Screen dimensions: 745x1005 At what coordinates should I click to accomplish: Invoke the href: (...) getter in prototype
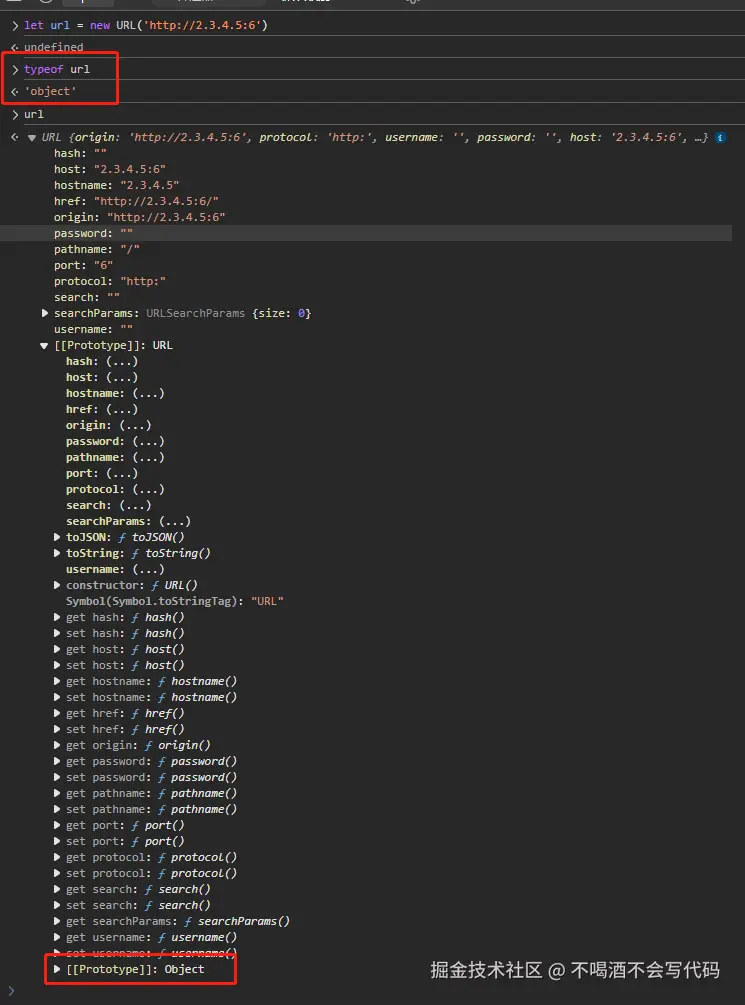[x=122, y=410]
